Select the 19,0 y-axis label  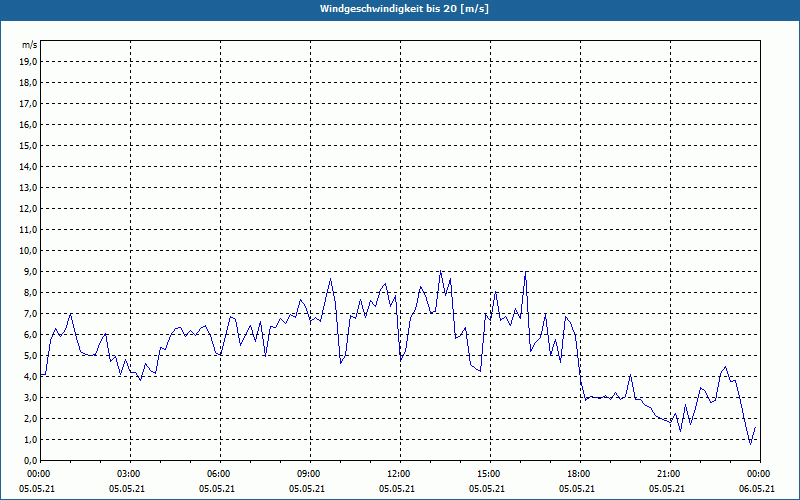[28, 62]
